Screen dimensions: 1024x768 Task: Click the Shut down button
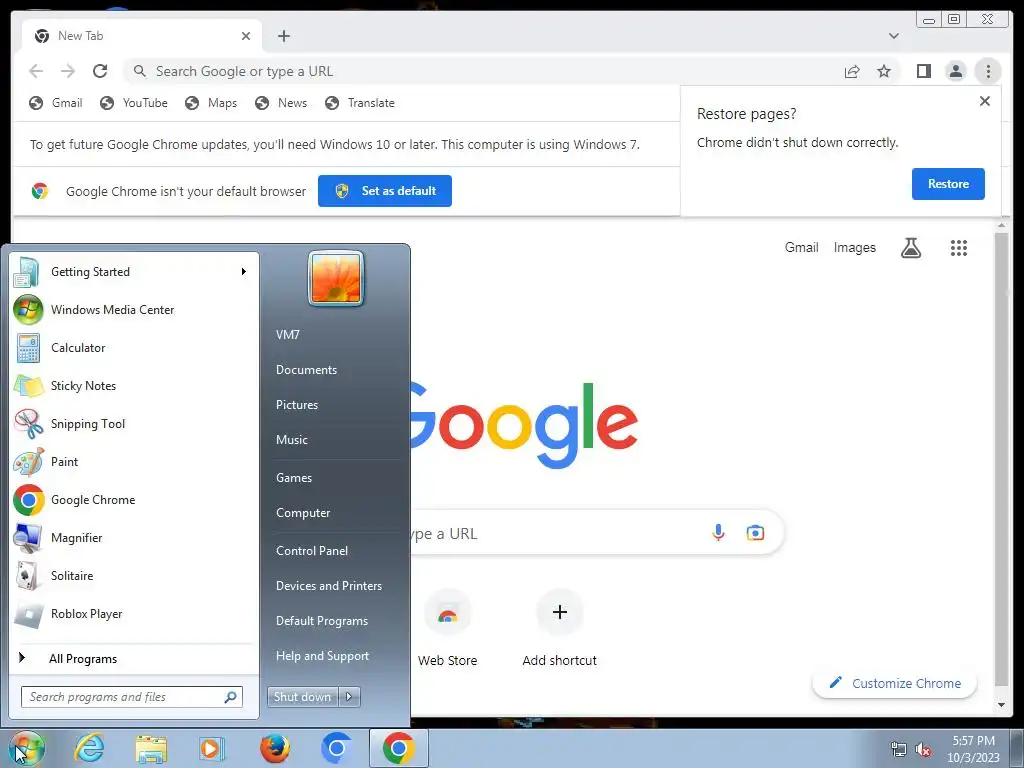click(302, 697)
